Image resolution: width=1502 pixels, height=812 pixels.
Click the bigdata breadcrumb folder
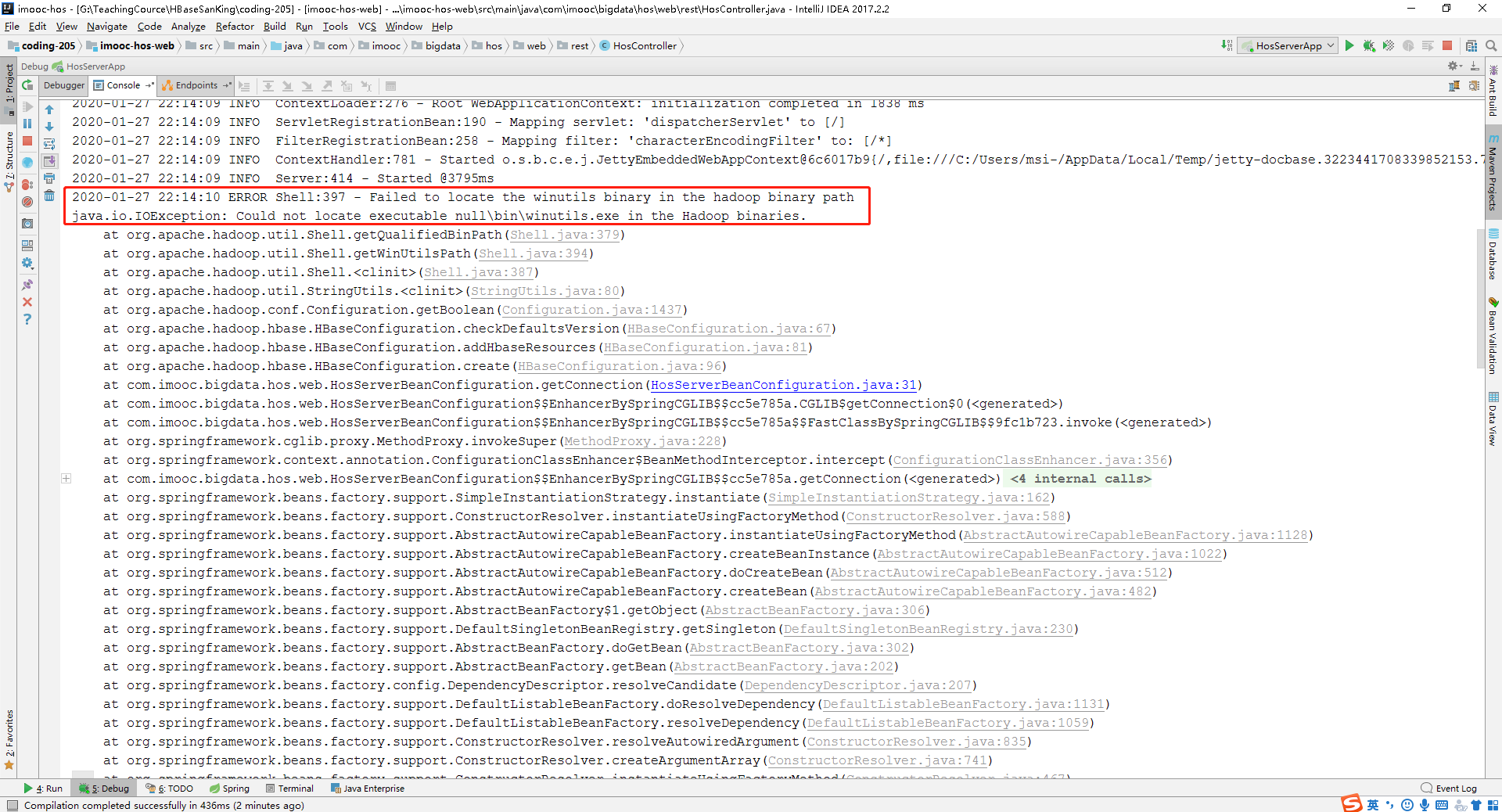(437, 45)
